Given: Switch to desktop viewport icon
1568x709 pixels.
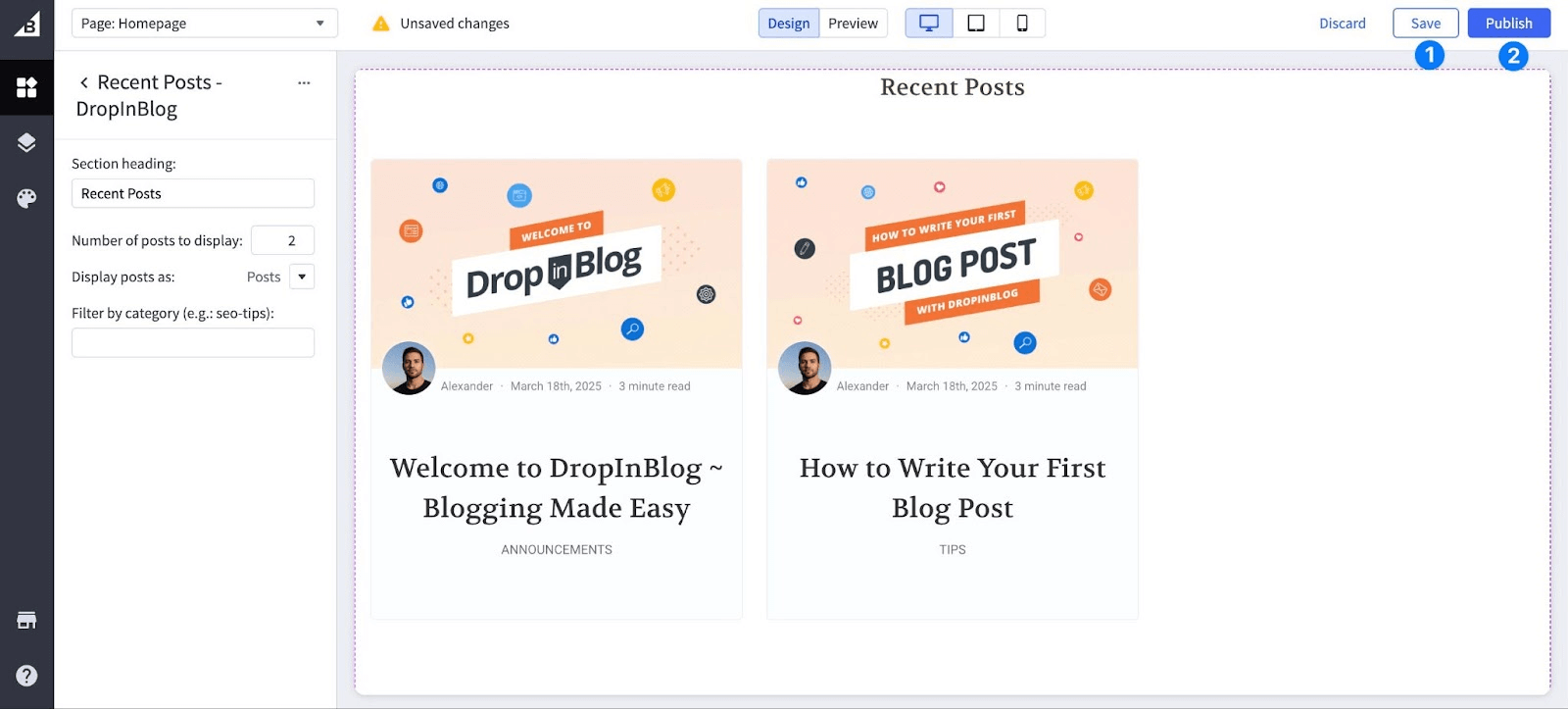Looking at the screenshot, I should point(929,24).
